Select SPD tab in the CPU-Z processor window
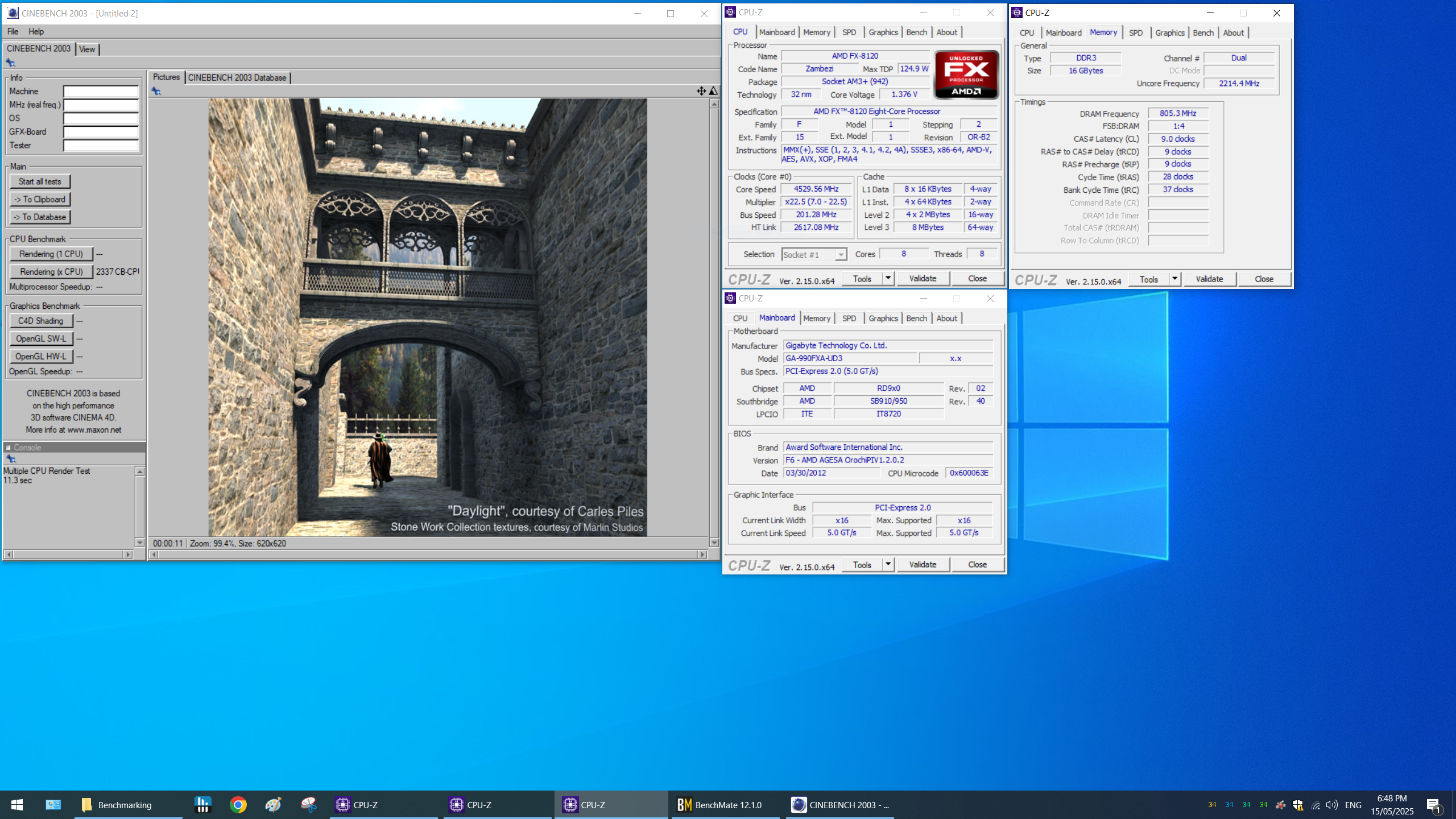This screenshot has width=1456, height=819. tap(849, 32)
